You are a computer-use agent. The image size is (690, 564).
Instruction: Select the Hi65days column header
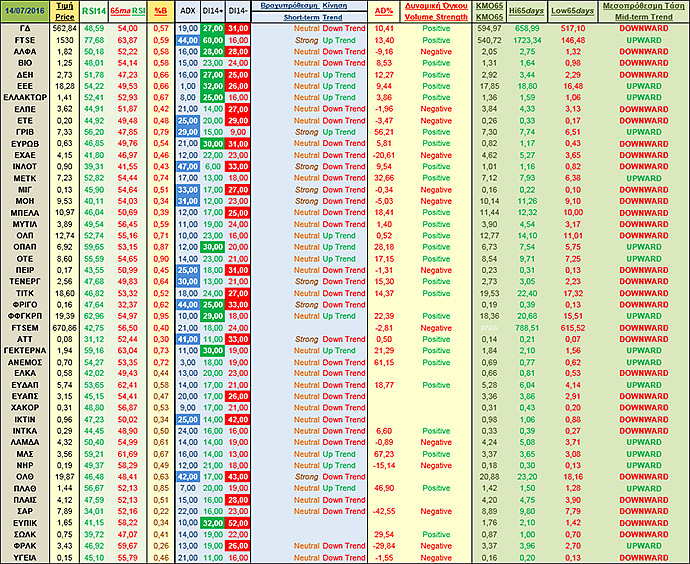pos(527,11)
